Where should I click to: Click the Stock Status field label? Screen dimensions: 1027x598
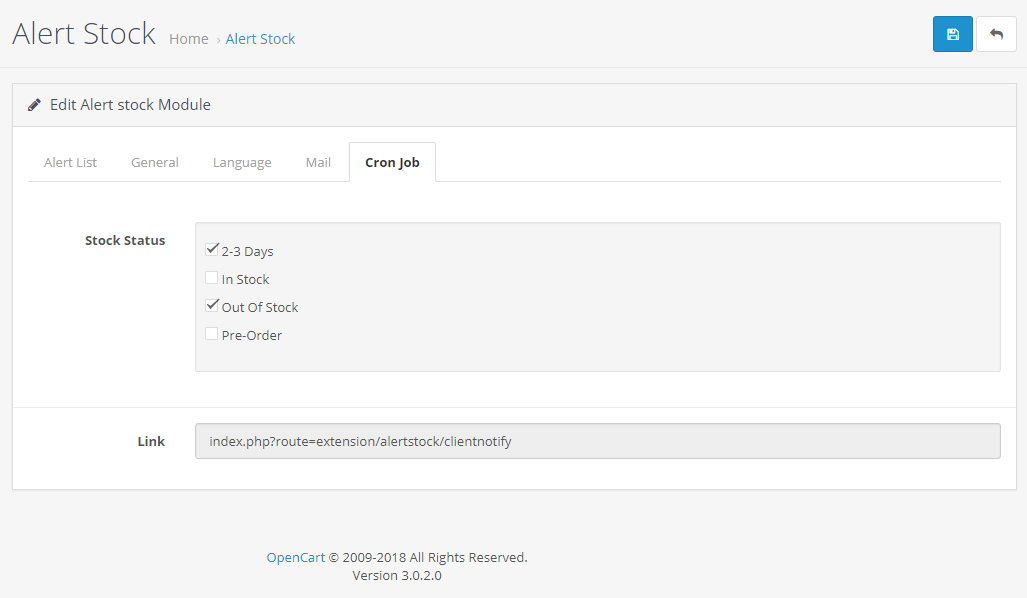(125, 240)
